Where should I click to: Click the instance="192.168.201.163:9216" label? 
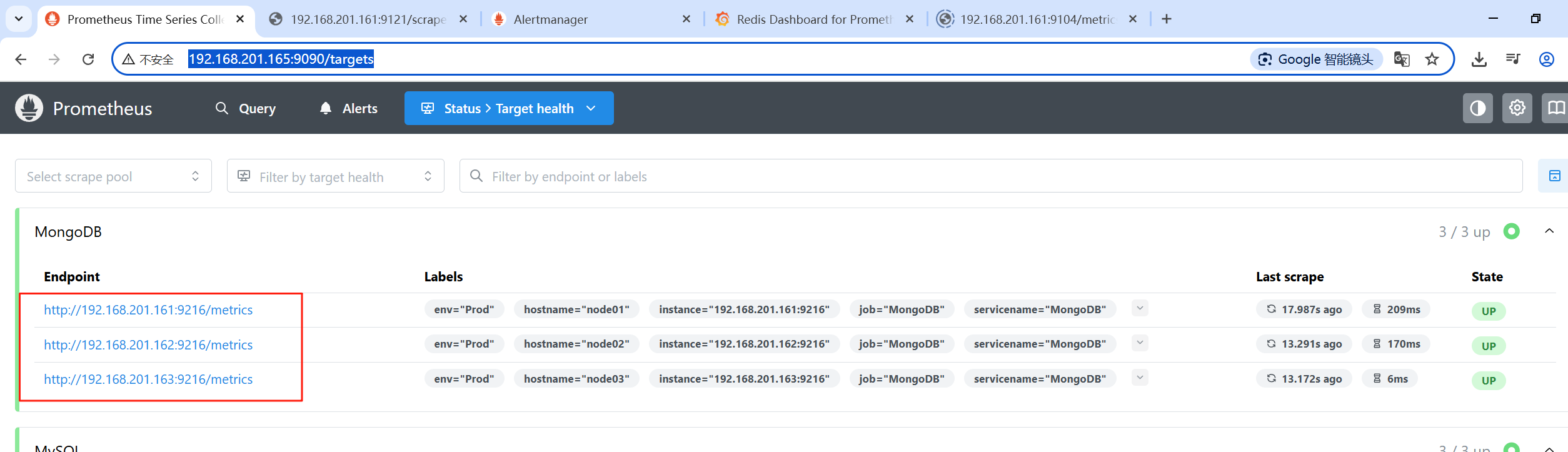tap(744, 379)
